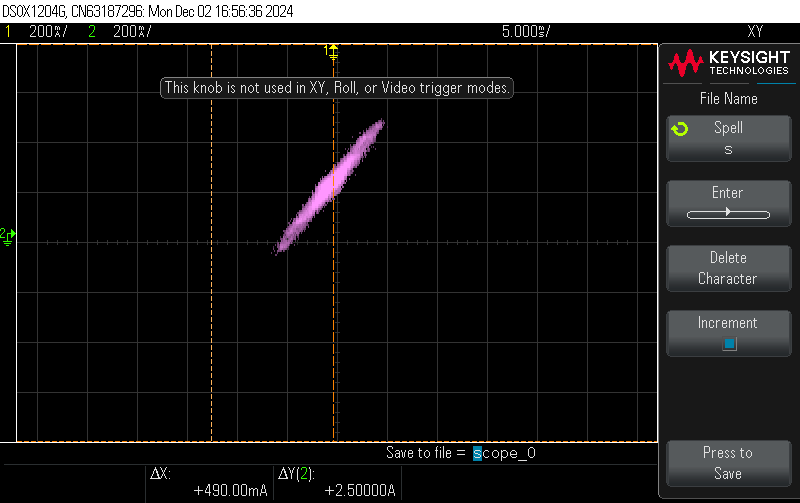800x503 pixels.
Task: Click the left dashed vertical cursor line
Action: pos(211,300)
